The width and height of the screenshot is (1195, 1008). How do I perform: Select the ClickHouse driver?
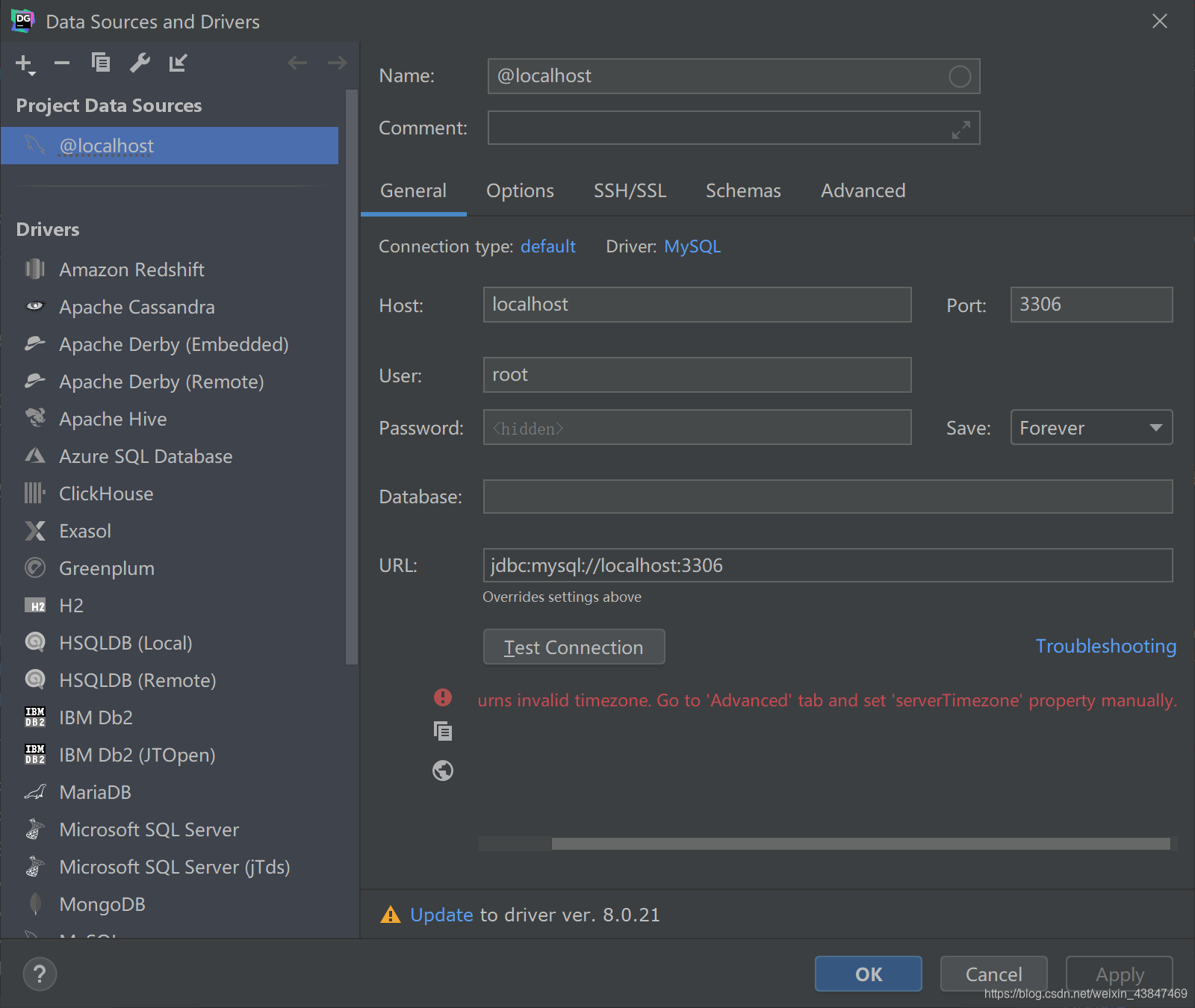170,494
